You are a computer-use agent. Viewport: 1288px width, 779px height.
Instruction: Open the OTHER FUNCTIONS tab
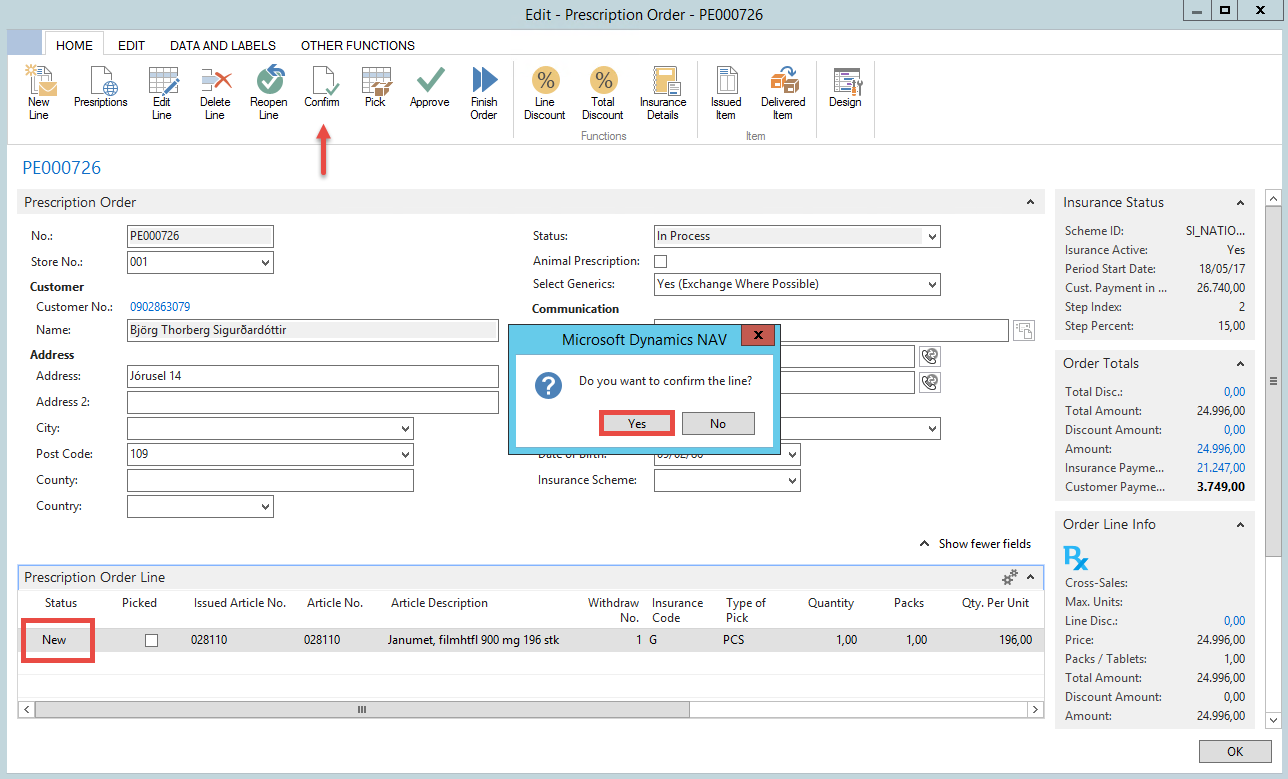(x=357, y=45)
